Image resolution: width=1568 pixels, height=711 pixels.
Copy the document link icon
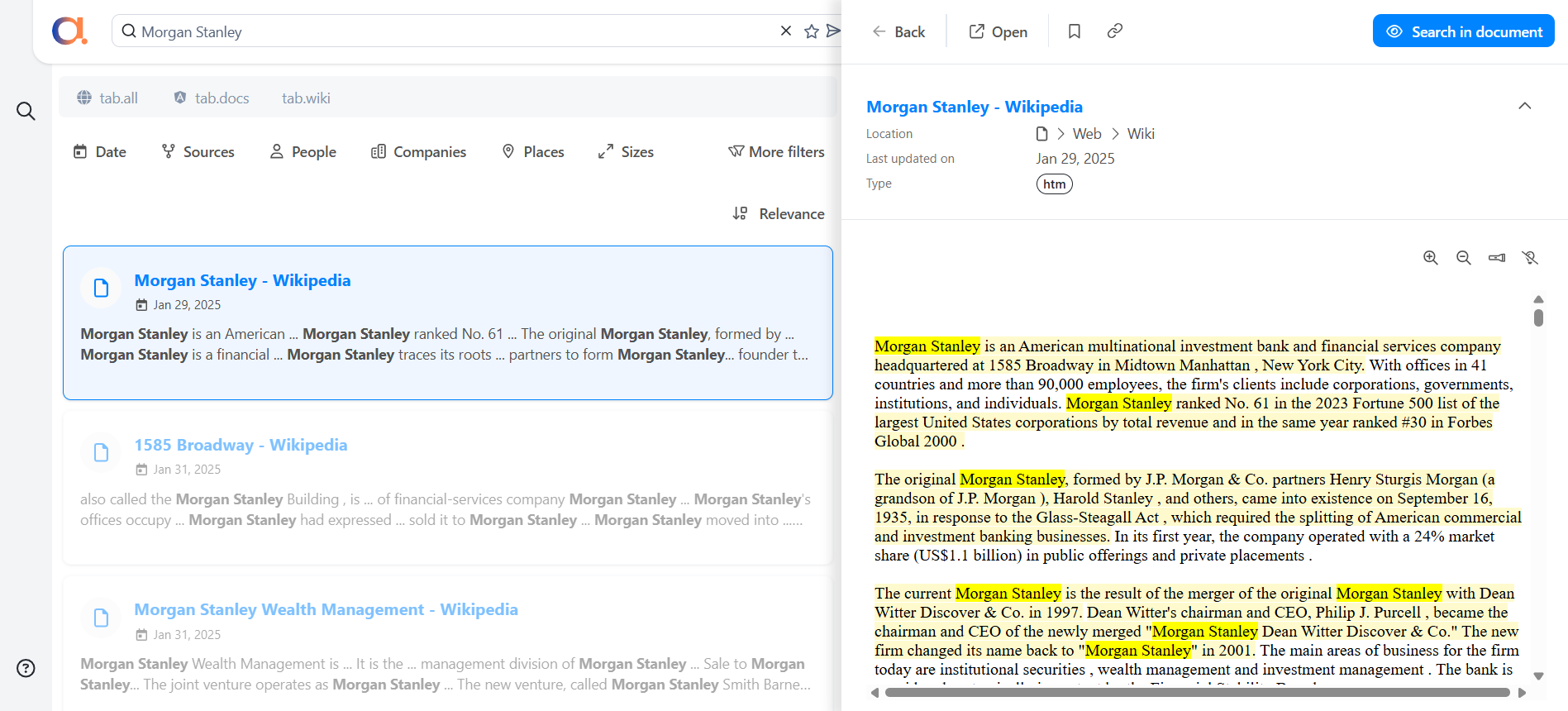(1115, 31)
